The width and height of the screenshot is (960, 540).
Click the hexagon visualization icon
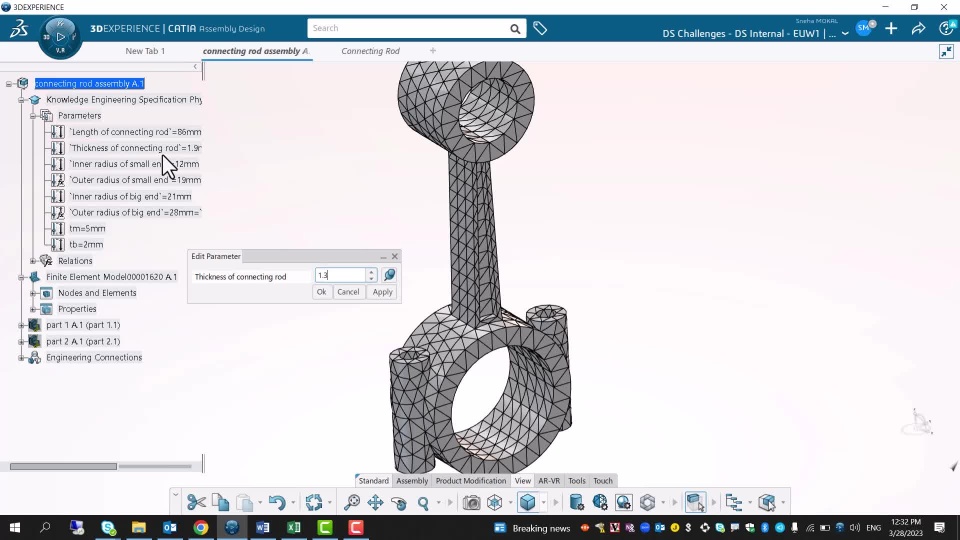(x=648, y=503)
